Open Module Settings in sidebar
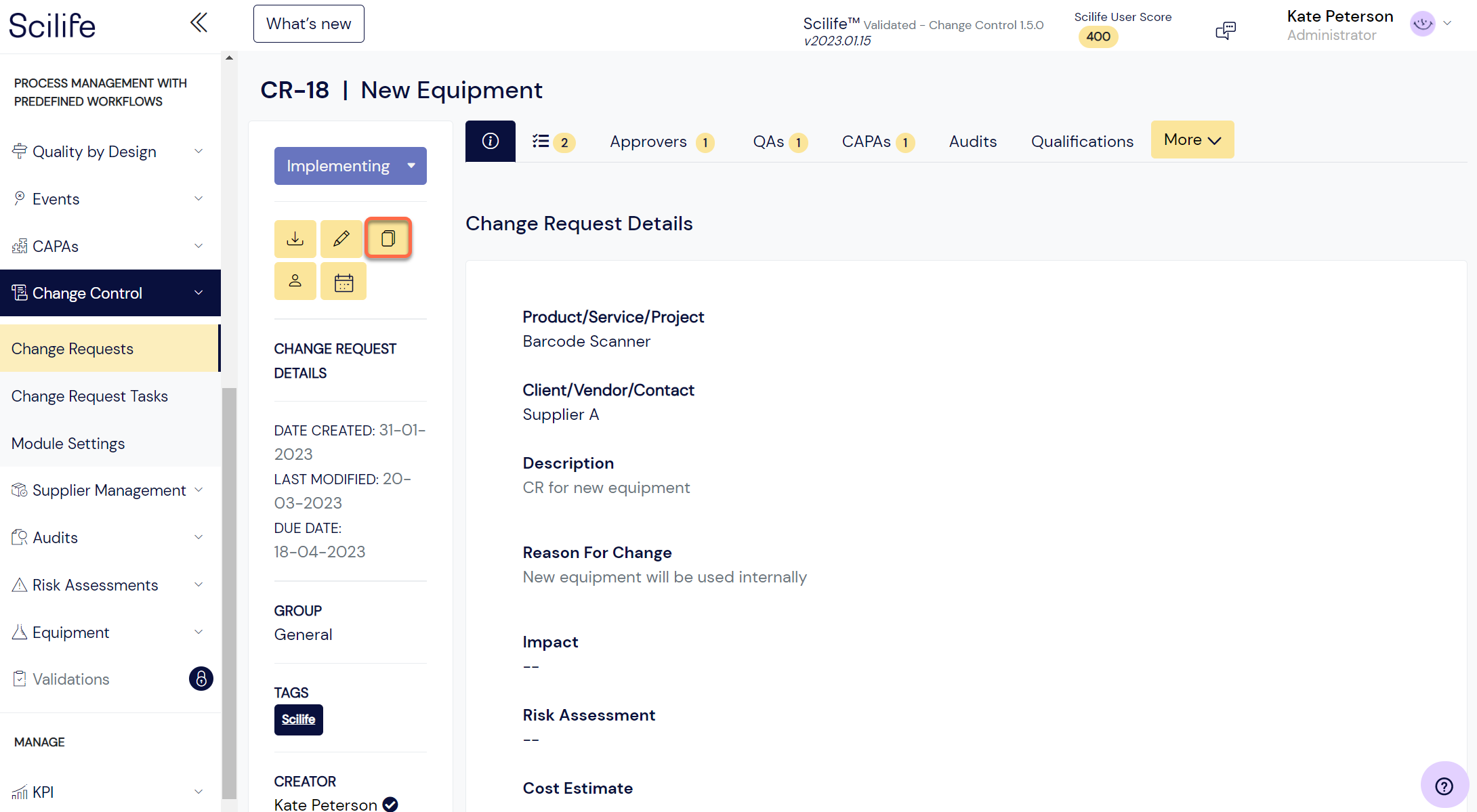The image size is (1477, 812). (110, 444)
